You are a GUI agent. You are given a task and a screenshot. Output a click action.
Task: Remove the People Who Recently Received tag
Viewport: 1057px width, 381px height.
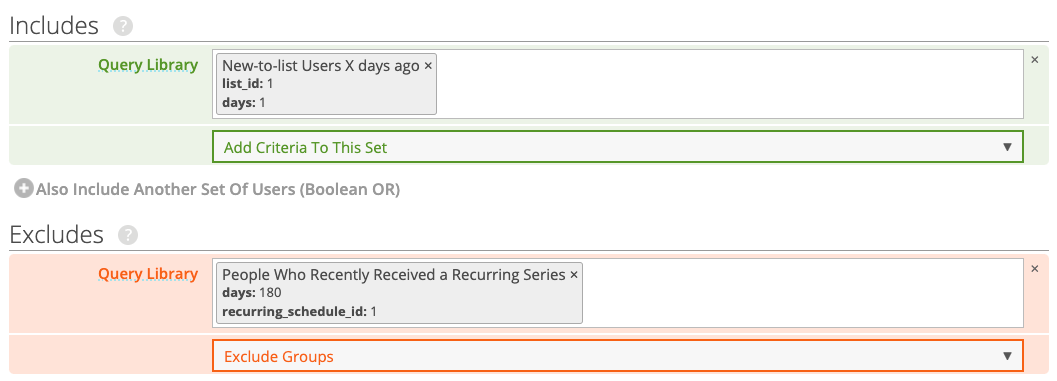tap(574, 275)
